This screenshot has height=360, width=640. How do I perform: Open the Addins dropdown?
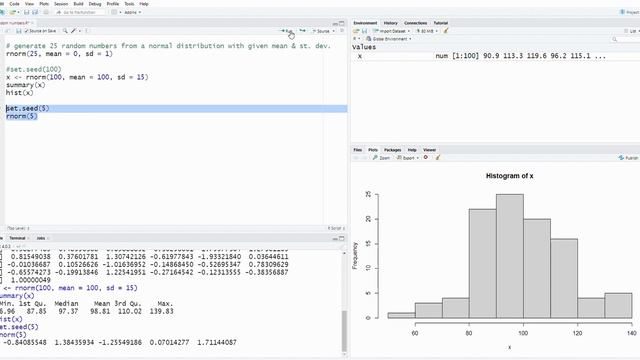(x=132, y=12)
